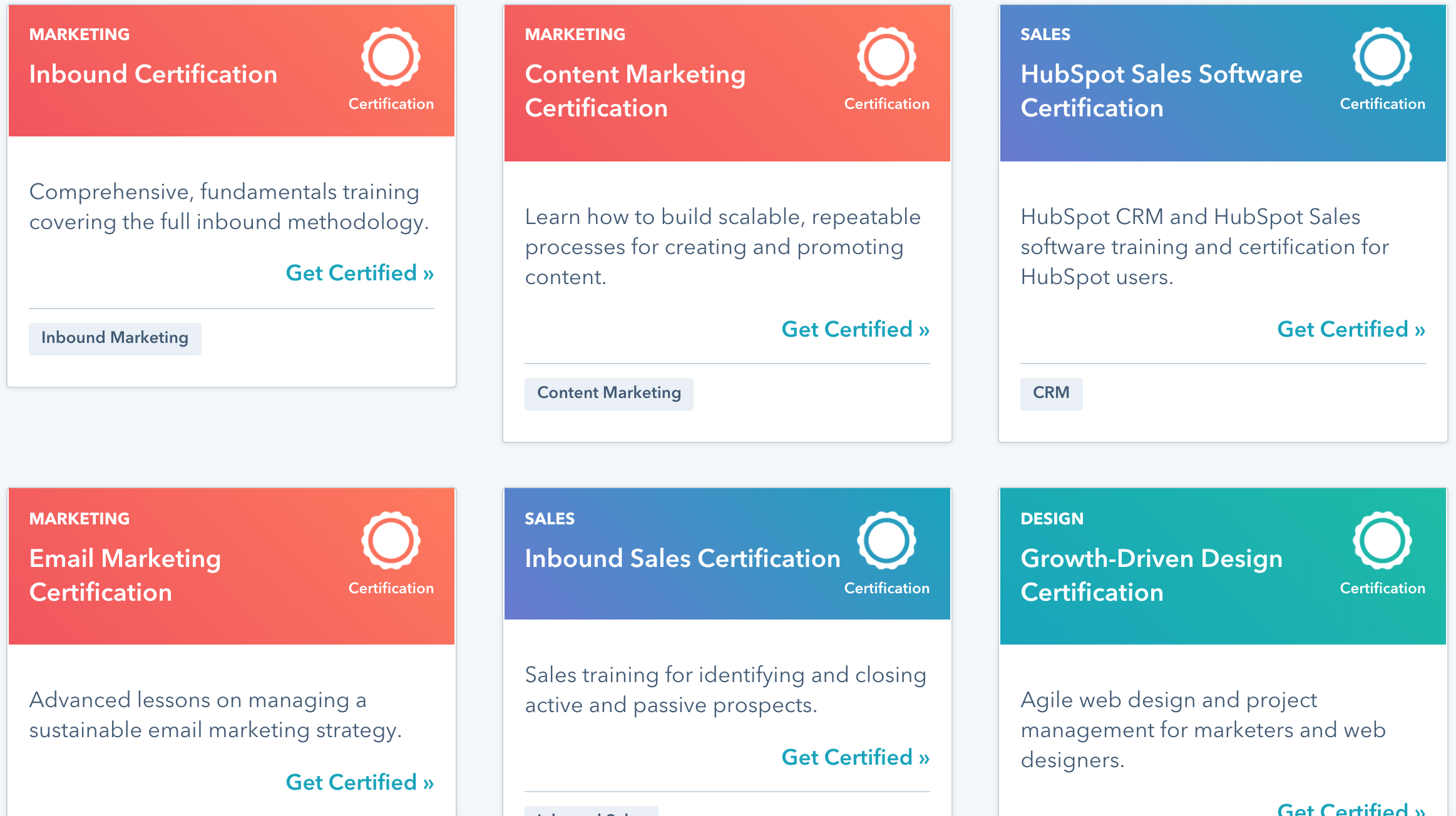Viewport: 1456px width, 816px height.
Task: Click the Content Marketing Certification title
Action: click(x=635, y=91)
